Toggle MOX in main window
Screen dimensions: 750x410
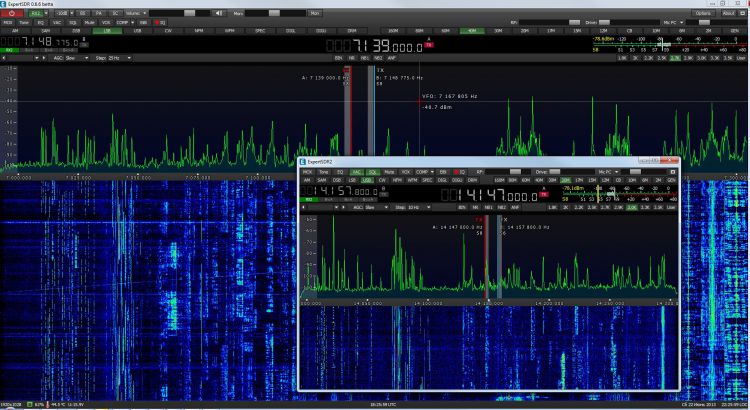point(8,22)
